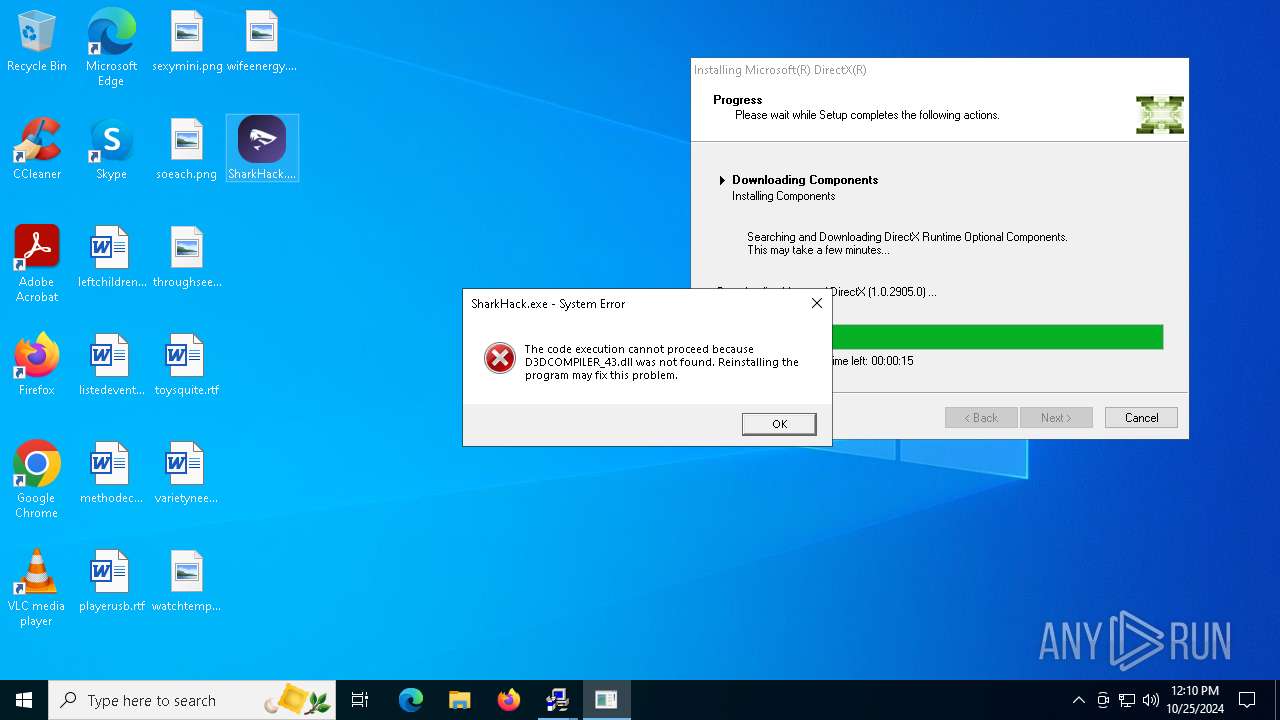Image resolution: width=1280 pixels, height=720 pixels.
Task: Open Skype desktop shortcut
Action: (111, 148)
